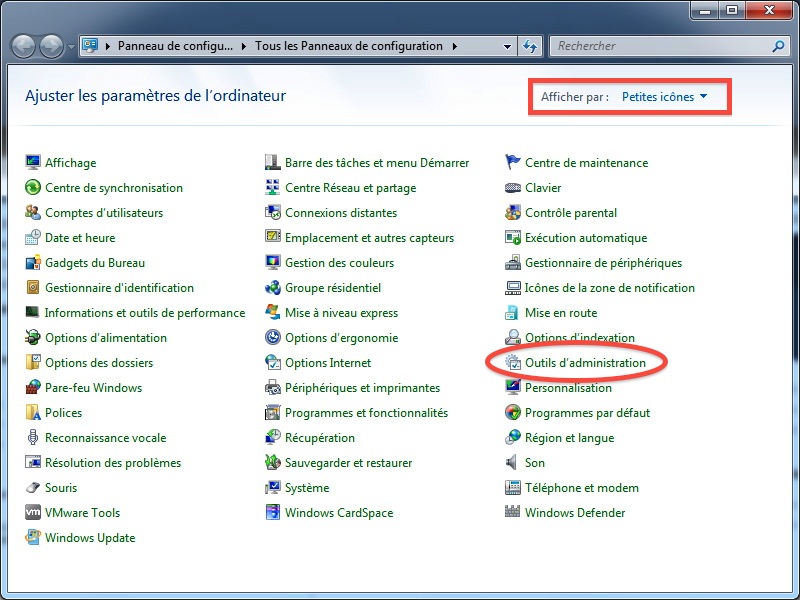Open the Personnalisation link
Screen dimensions: 800x600
coord(568,387)
